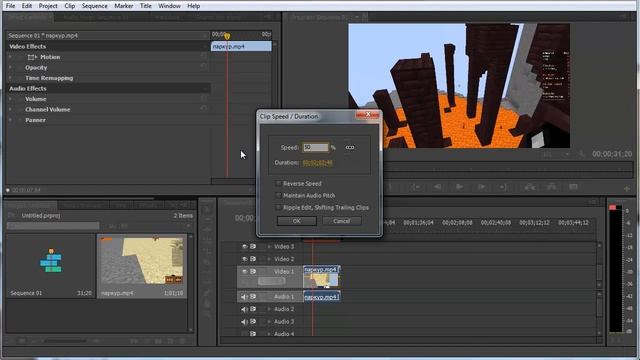Click the speed/duration link chain icon
Screen dimensions: 640x360
pos(350,147)
